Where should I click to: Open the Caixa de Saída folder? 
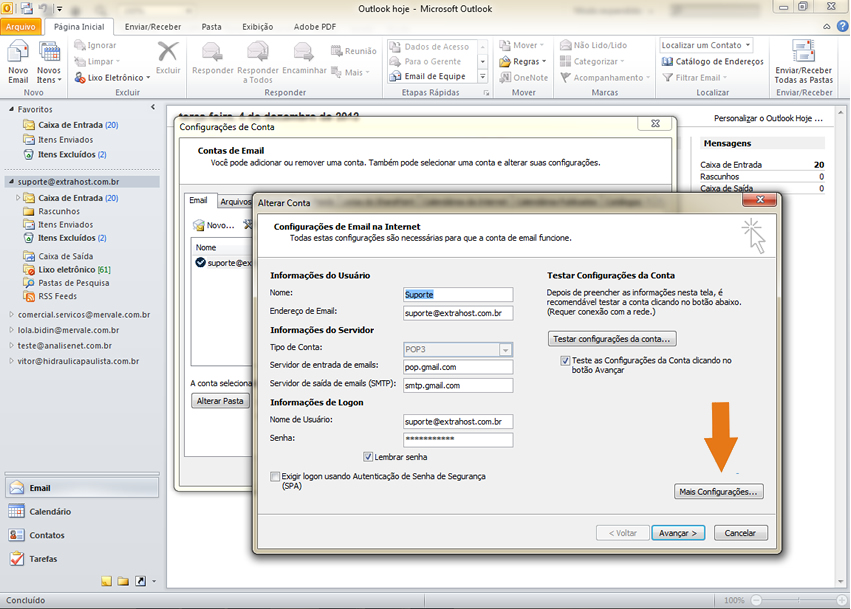[x=58, y=256]
